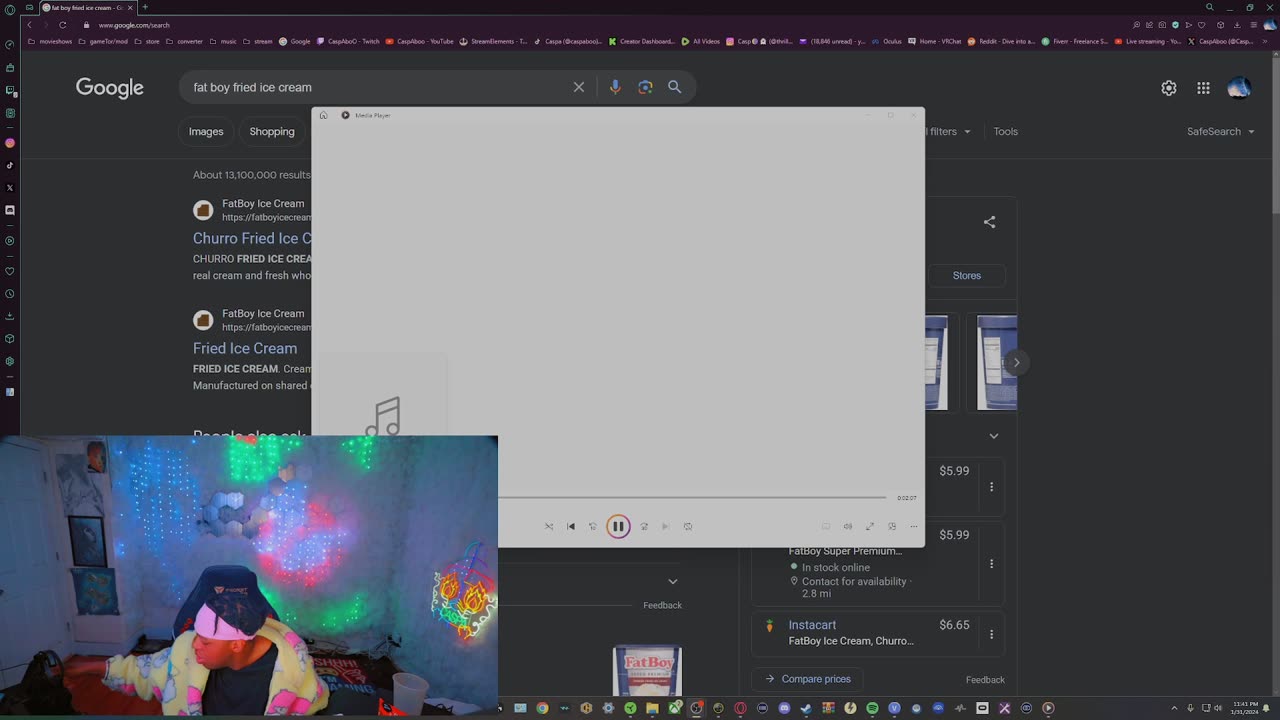Open the Instacart store link
1280x720 pixels.
812,625
